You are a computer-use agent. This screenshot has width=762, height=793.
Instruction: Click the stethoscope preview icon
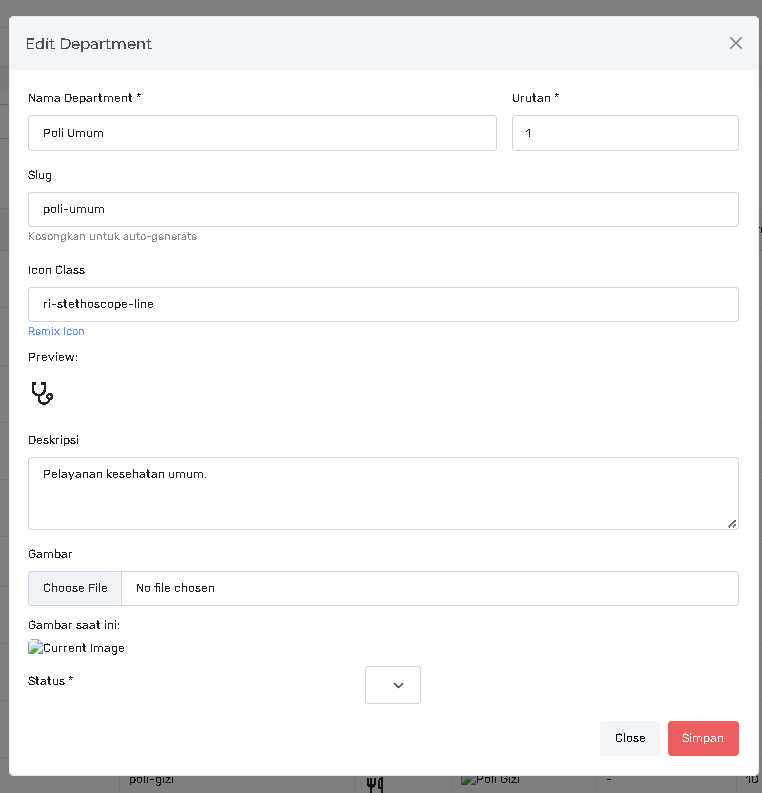click(42, 393)
